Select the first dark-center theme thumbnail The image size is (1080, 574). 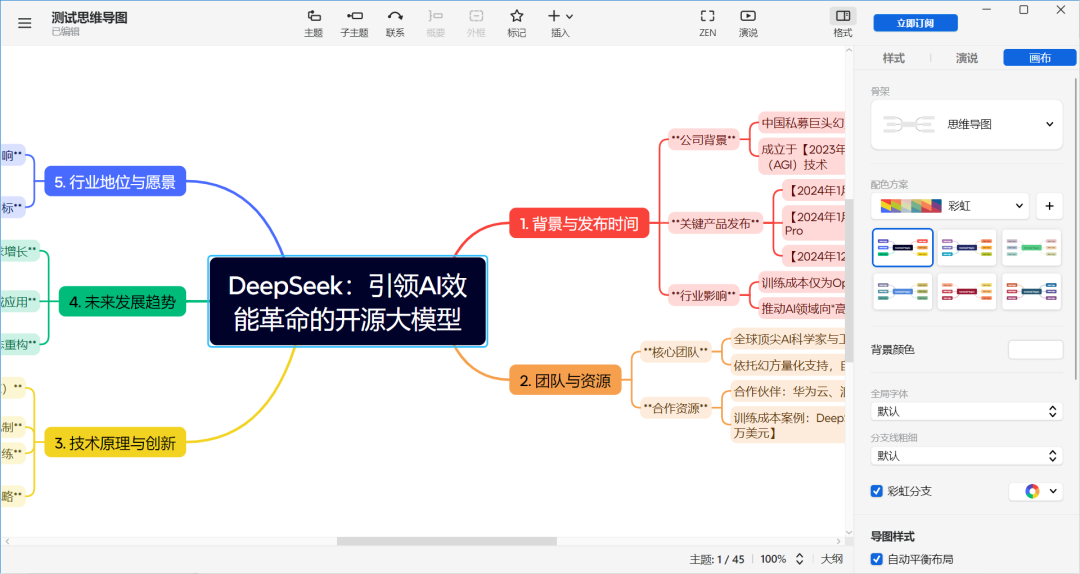point(902,247)
